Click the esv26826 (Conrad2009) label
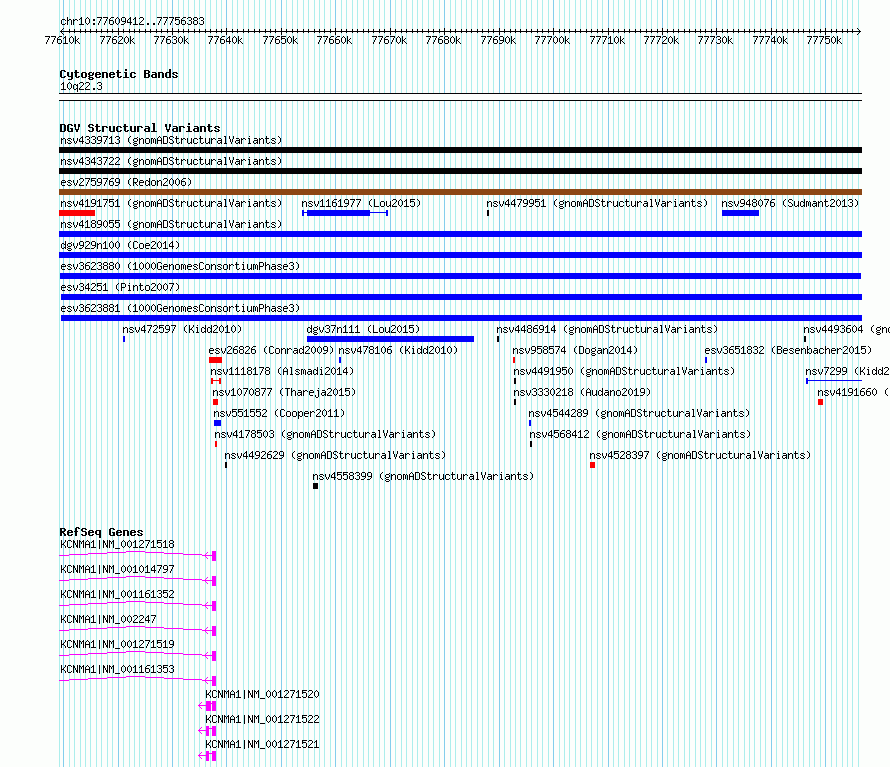890x767 pixels. (271, 350)
